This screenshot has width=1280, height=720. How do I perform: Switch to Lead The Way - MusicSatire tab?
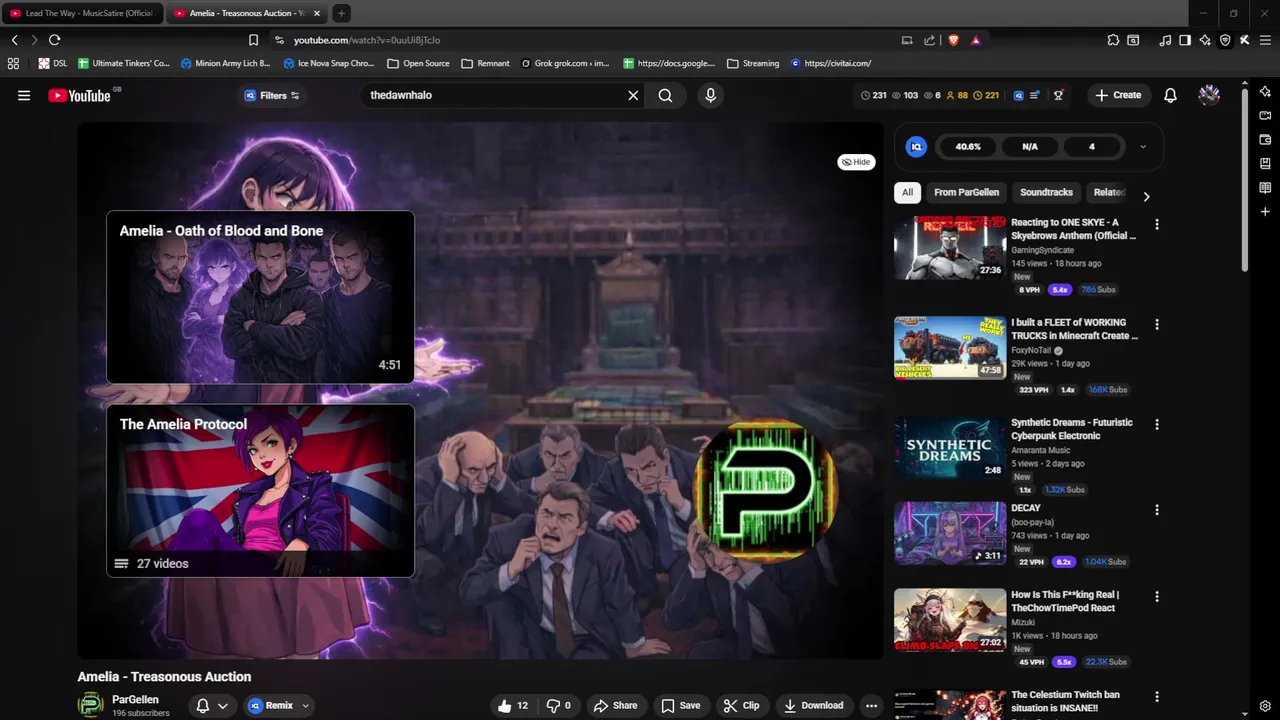(82, 13)
